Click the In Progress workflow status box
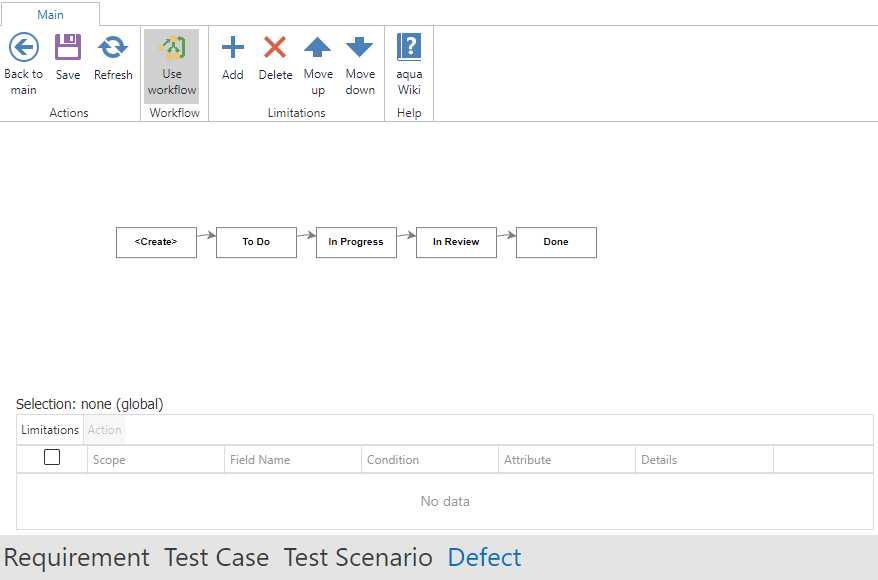Viewport: 878px width, 580px height. coord(356,242)
